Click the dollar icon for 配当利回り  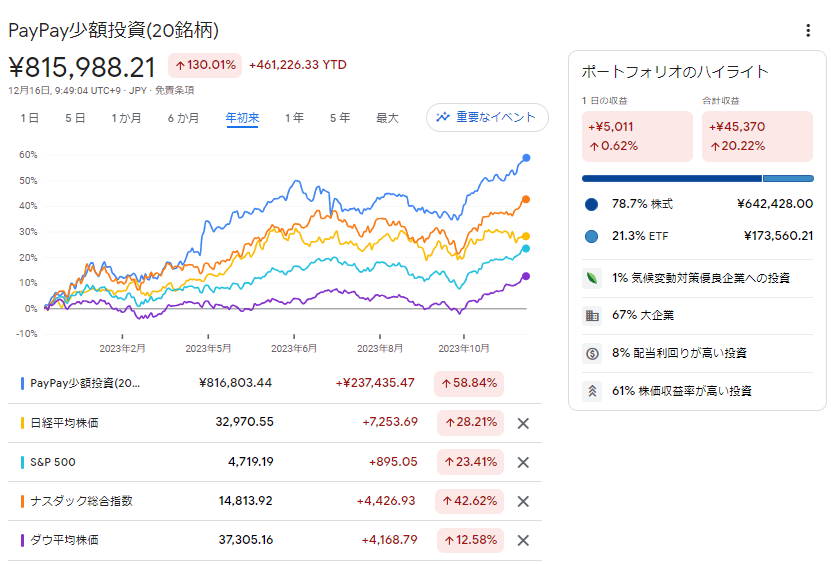point(591,353)
